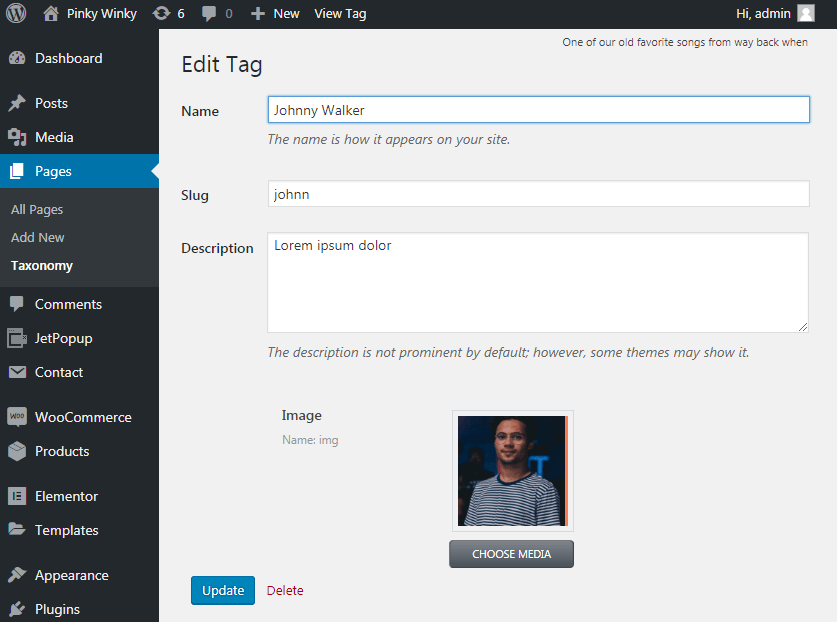Click the Name field with Johnny Walker
Screen dimensions: 837x622
[x=539, y=109]
